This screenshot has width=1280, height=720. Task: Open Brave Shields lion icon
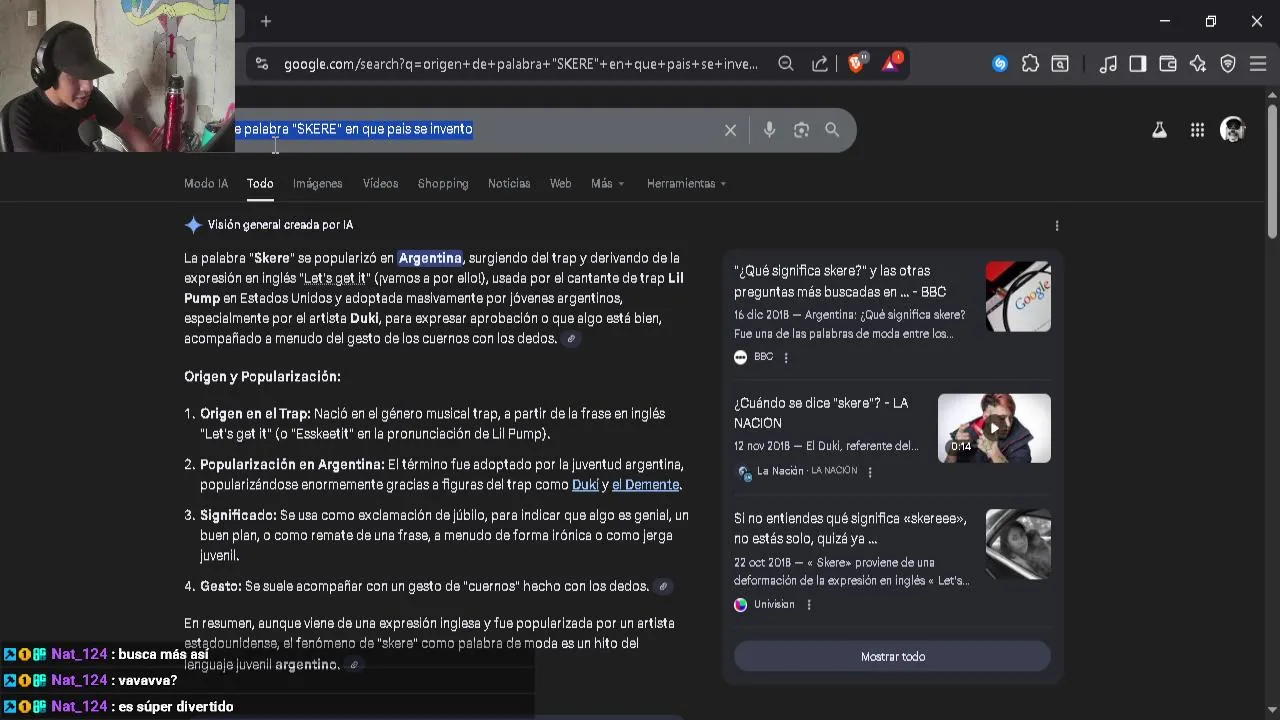(x=857, y=63)
